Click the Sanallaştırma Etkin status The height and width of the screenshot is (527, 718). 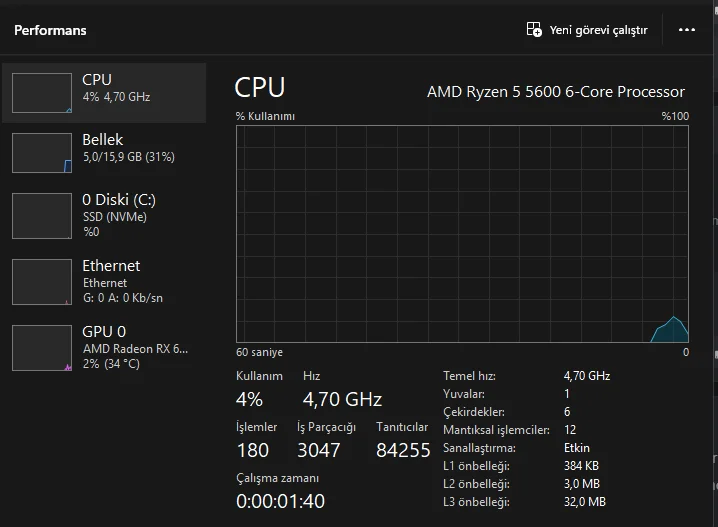[x=577, y=448]
